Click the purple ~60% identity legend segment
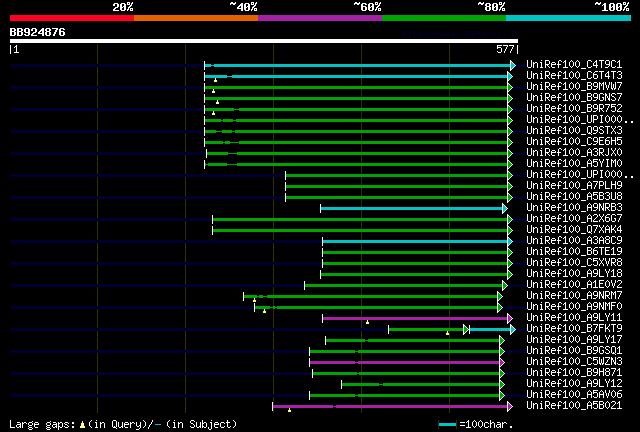The image size is (640, 432). 320,18
